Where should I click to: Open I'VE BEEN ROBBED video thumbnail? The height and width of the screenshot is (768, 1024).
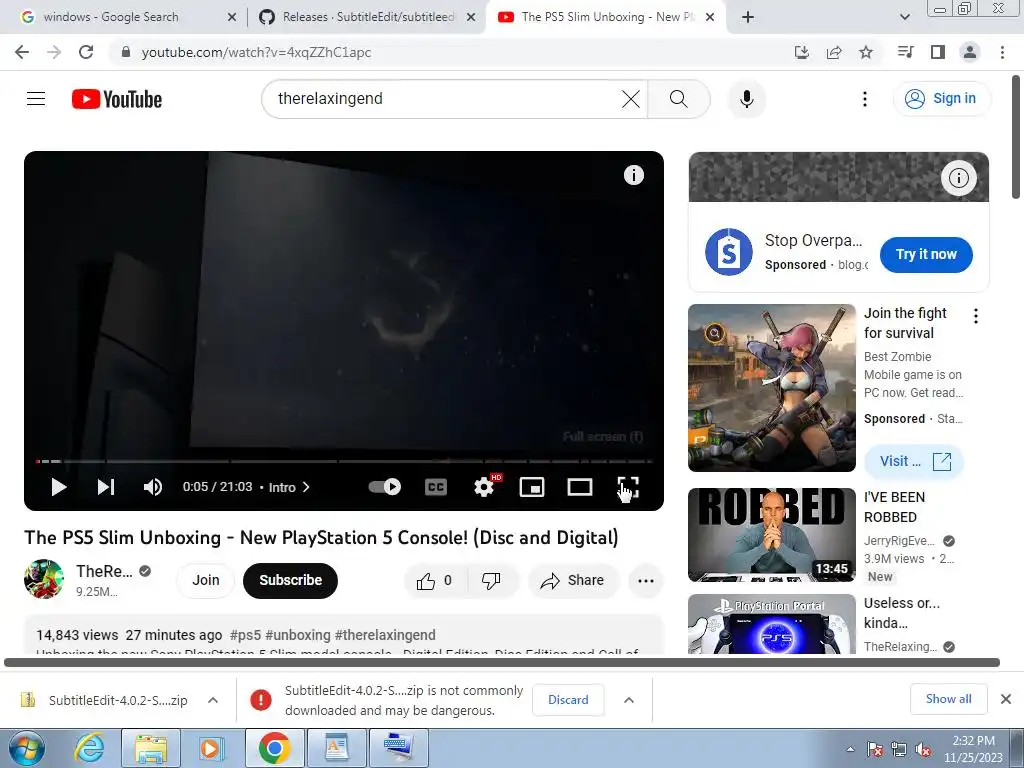tap(772, 535)
